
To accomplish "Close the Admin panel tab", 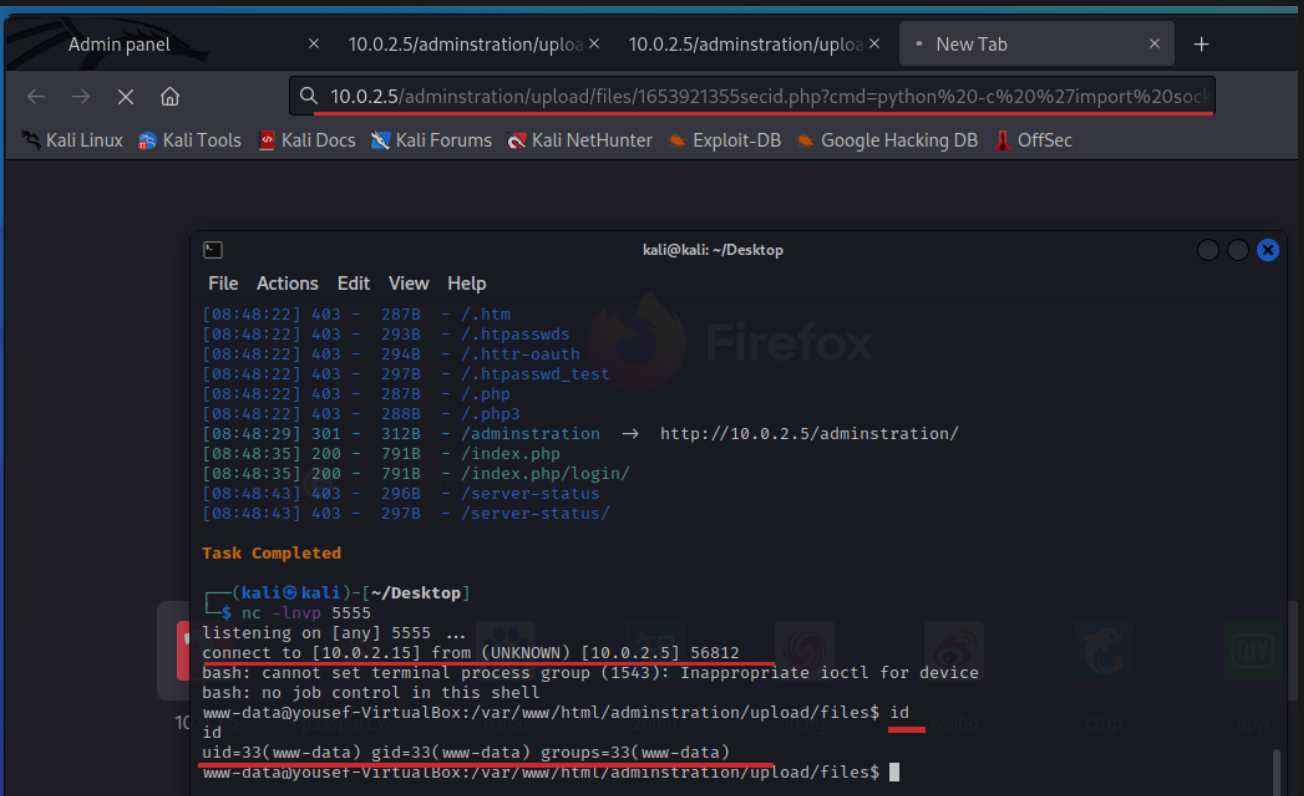I will (313, 44).
